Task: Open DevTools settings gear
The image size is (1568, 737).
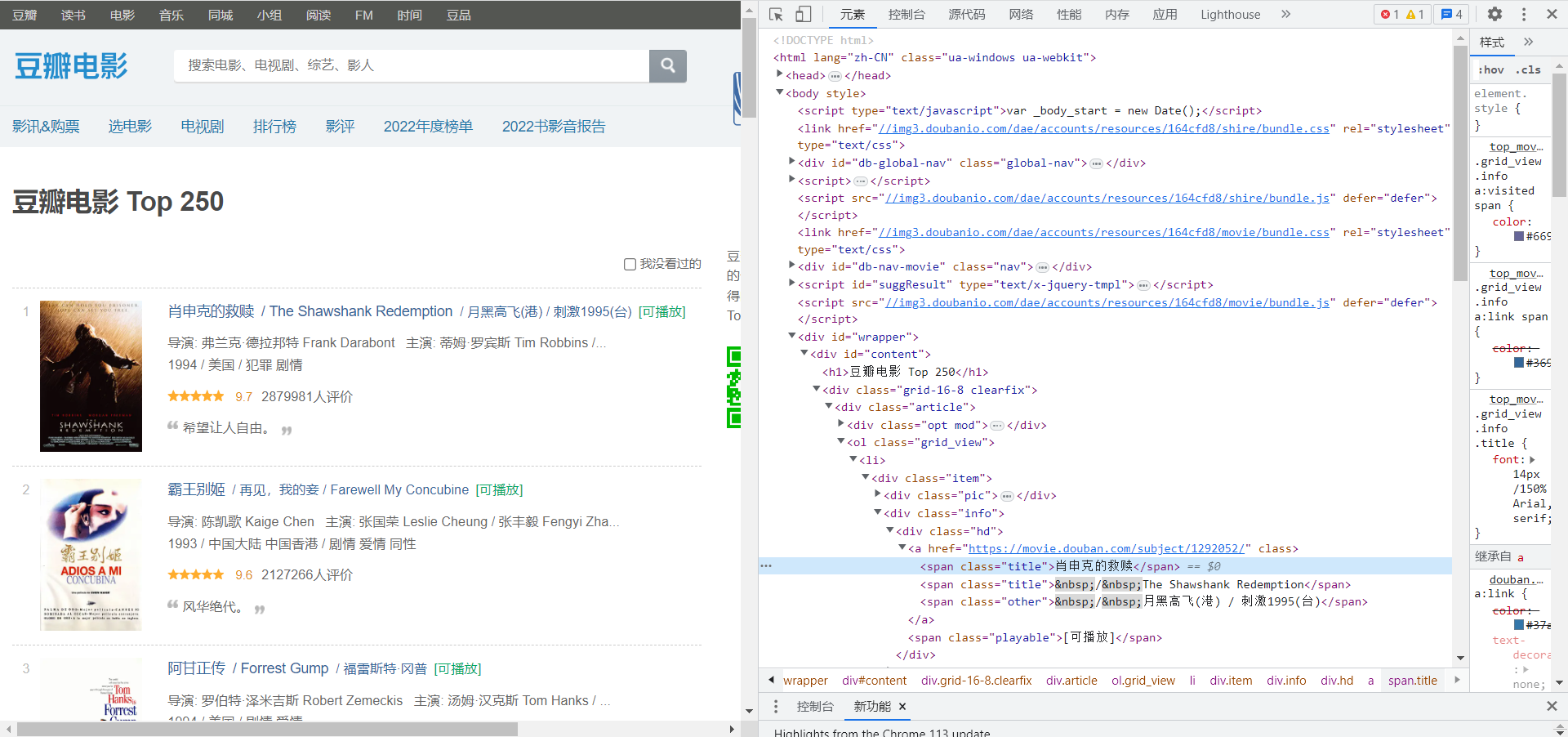Action: click(1494, 14)
